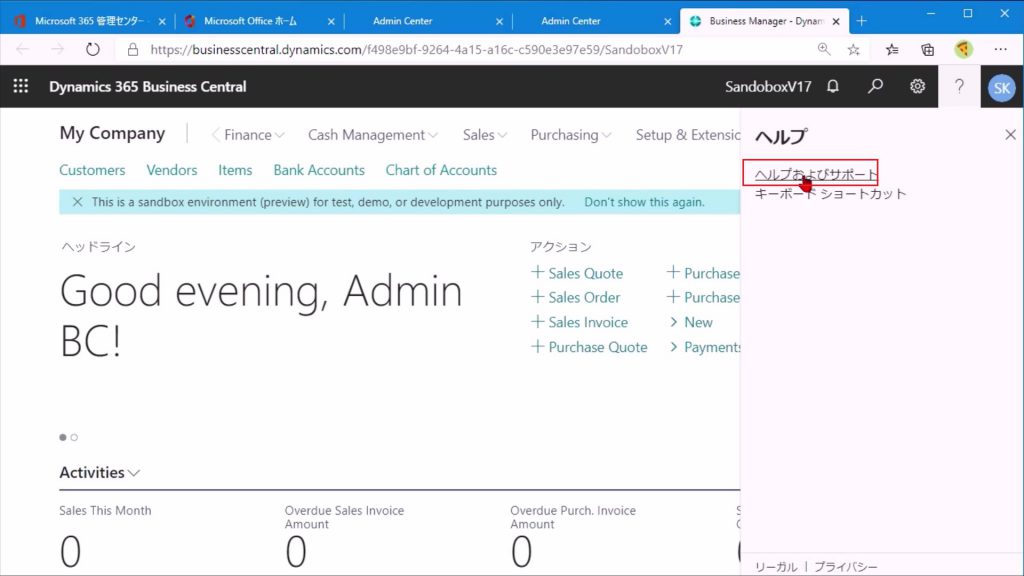This screenshot has width=1024, height=576.
Task: Open the プライバシー link
Action: pos(846,566)
